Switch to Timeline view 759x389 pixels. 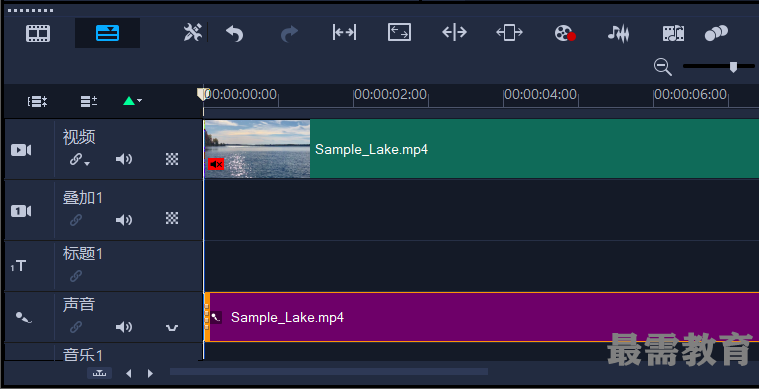(x=107, y=33)
